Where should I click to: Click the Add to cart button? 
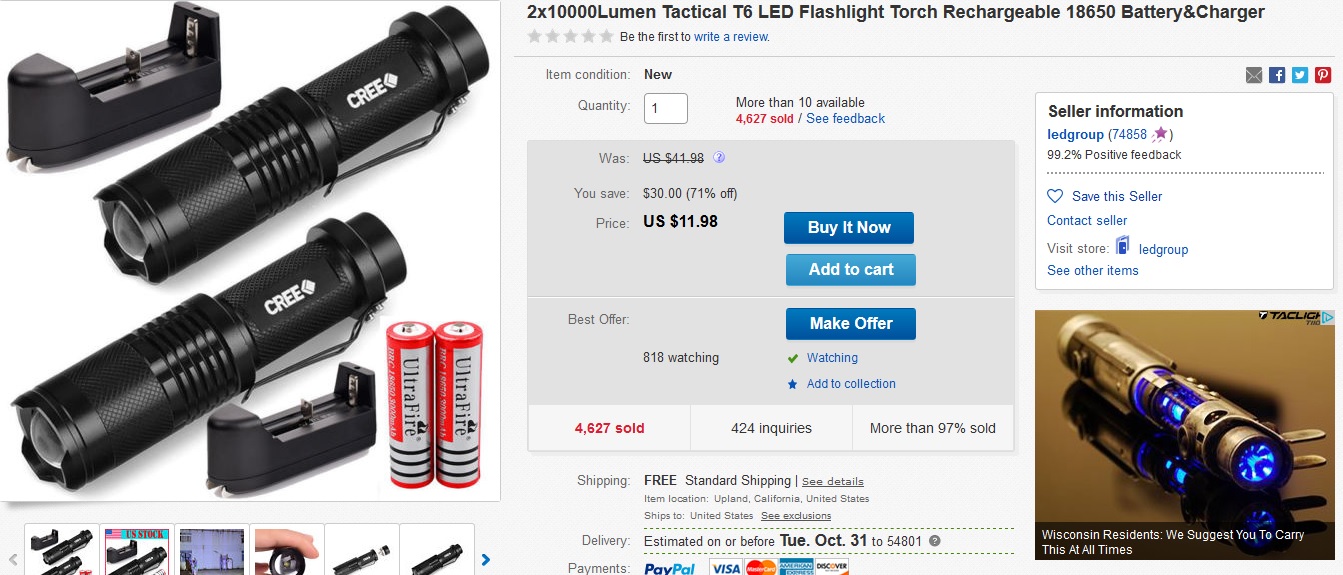tap(850, 269)
